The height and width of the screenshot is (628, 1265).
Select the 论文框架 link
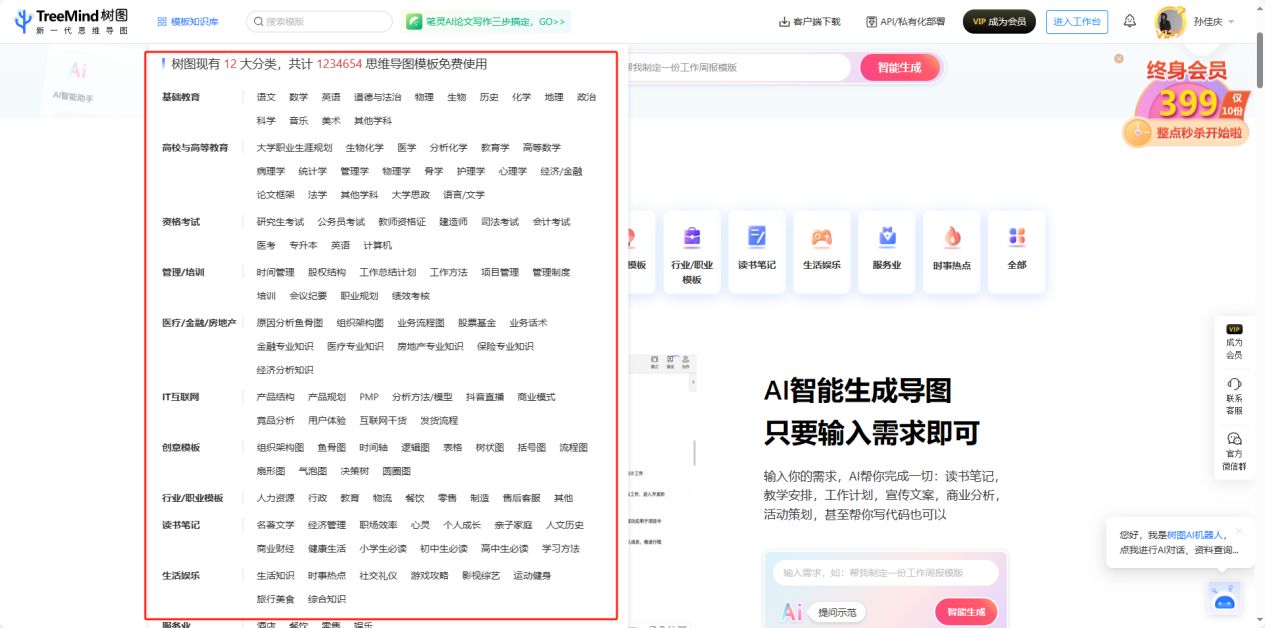coord(275,195)
